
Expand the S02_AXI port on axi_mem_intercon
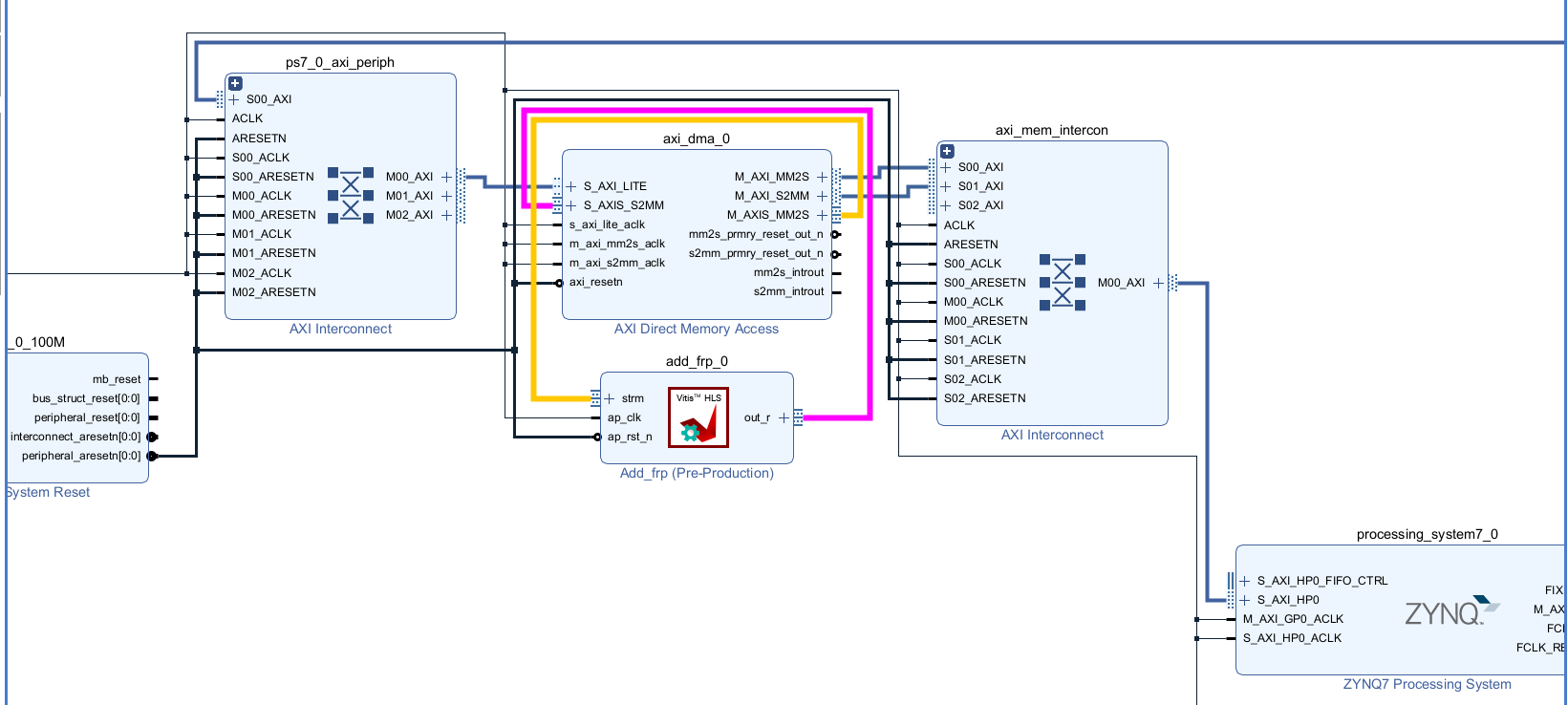(x=946, y=205)
